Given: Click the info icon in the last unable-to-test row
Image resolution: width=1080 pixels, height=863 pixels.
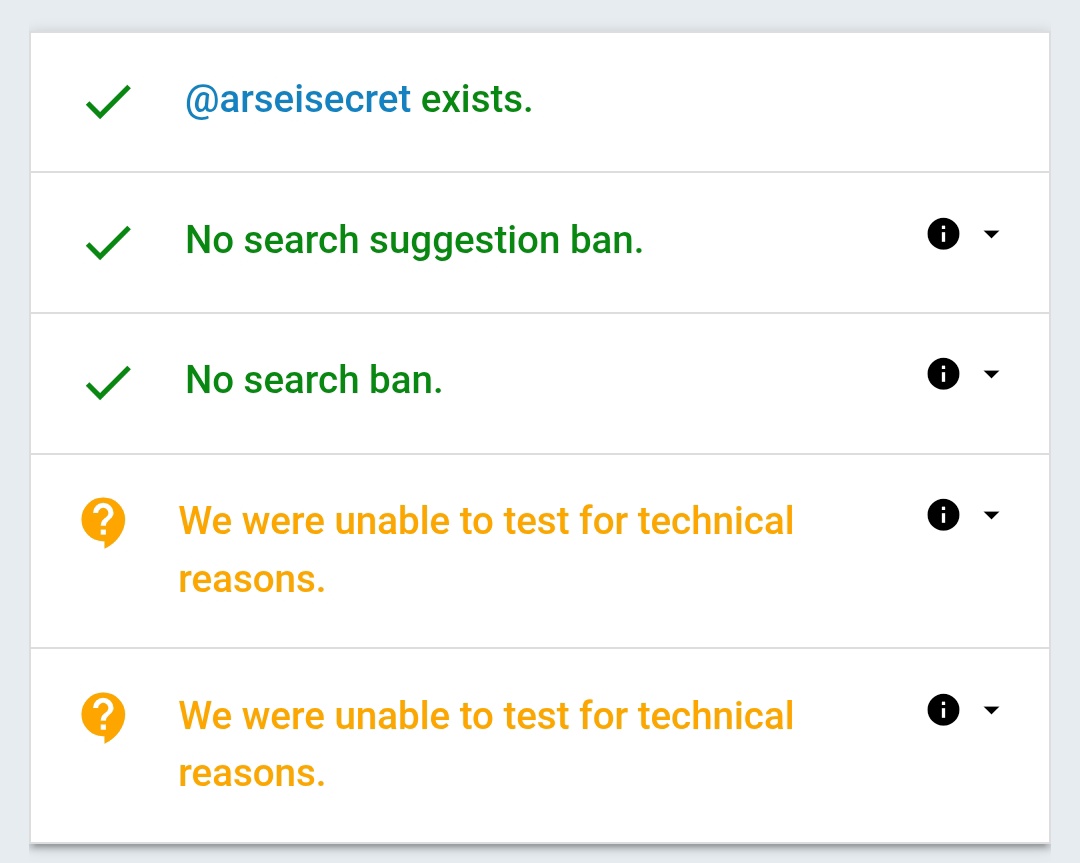Looking at the screenshot, I should (943, 710).
